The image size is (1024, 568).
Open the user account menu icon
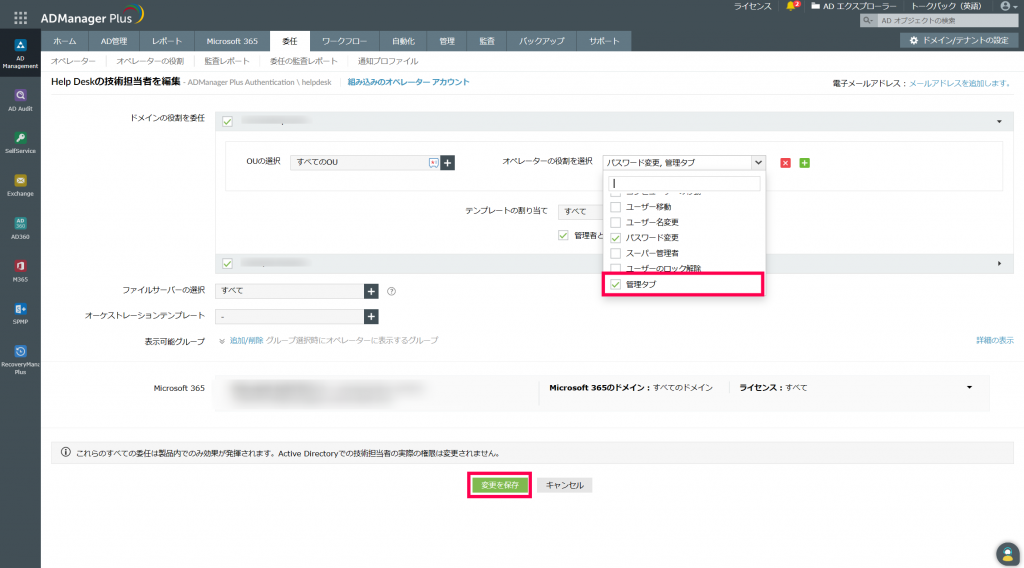(x=1008, y=6)
